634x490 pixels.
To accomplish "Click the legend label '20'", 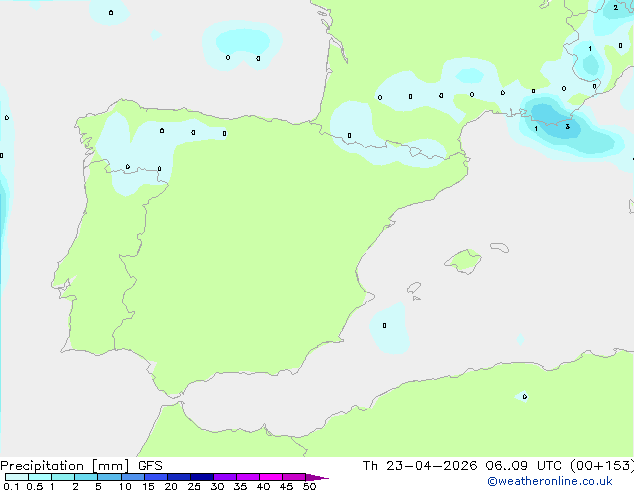I will (171, 486).
